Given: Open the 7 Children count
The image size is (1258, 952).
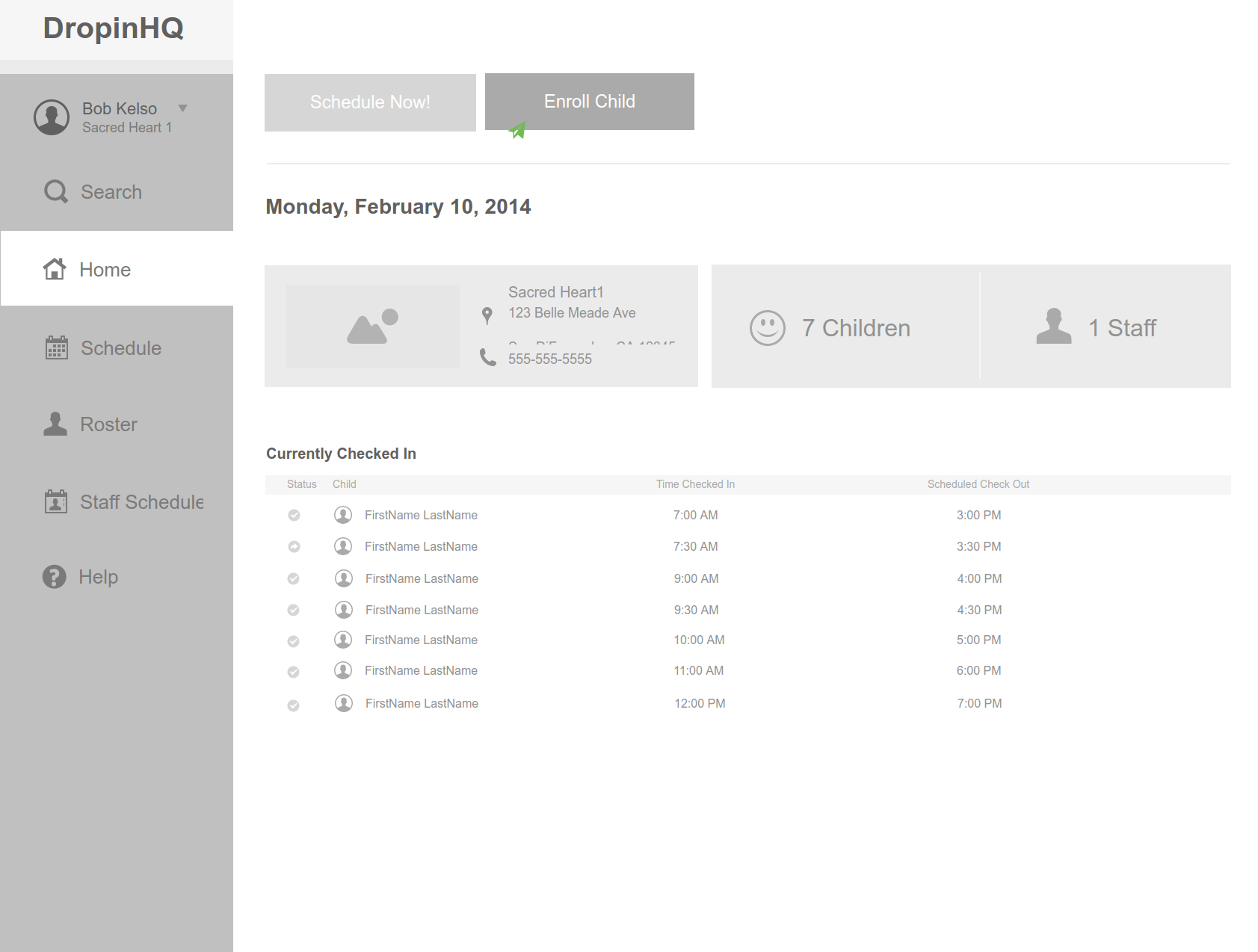Looking at the screenshot, I should point(856,328).
